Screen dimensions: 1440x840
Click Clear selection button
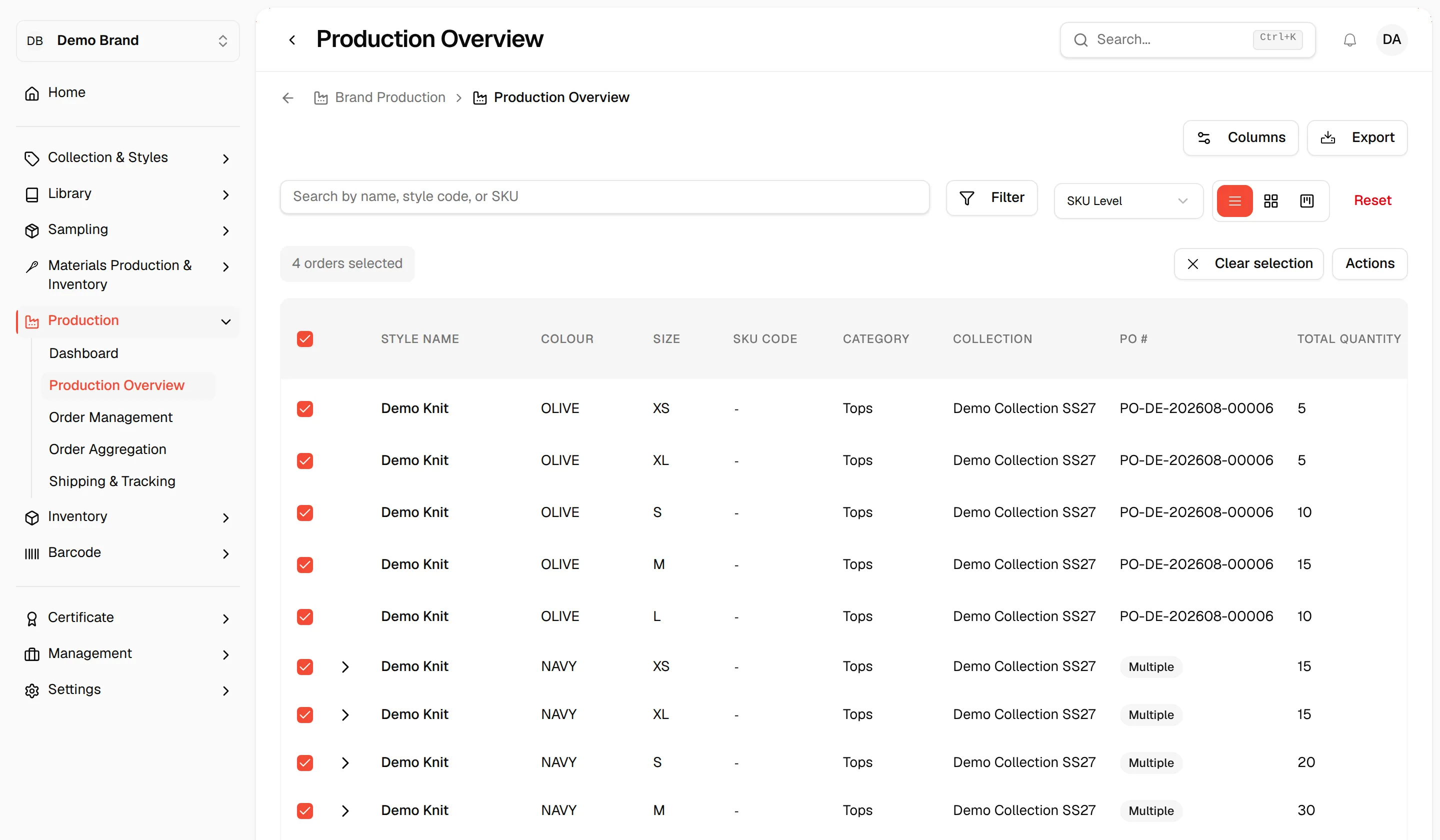1248,264
